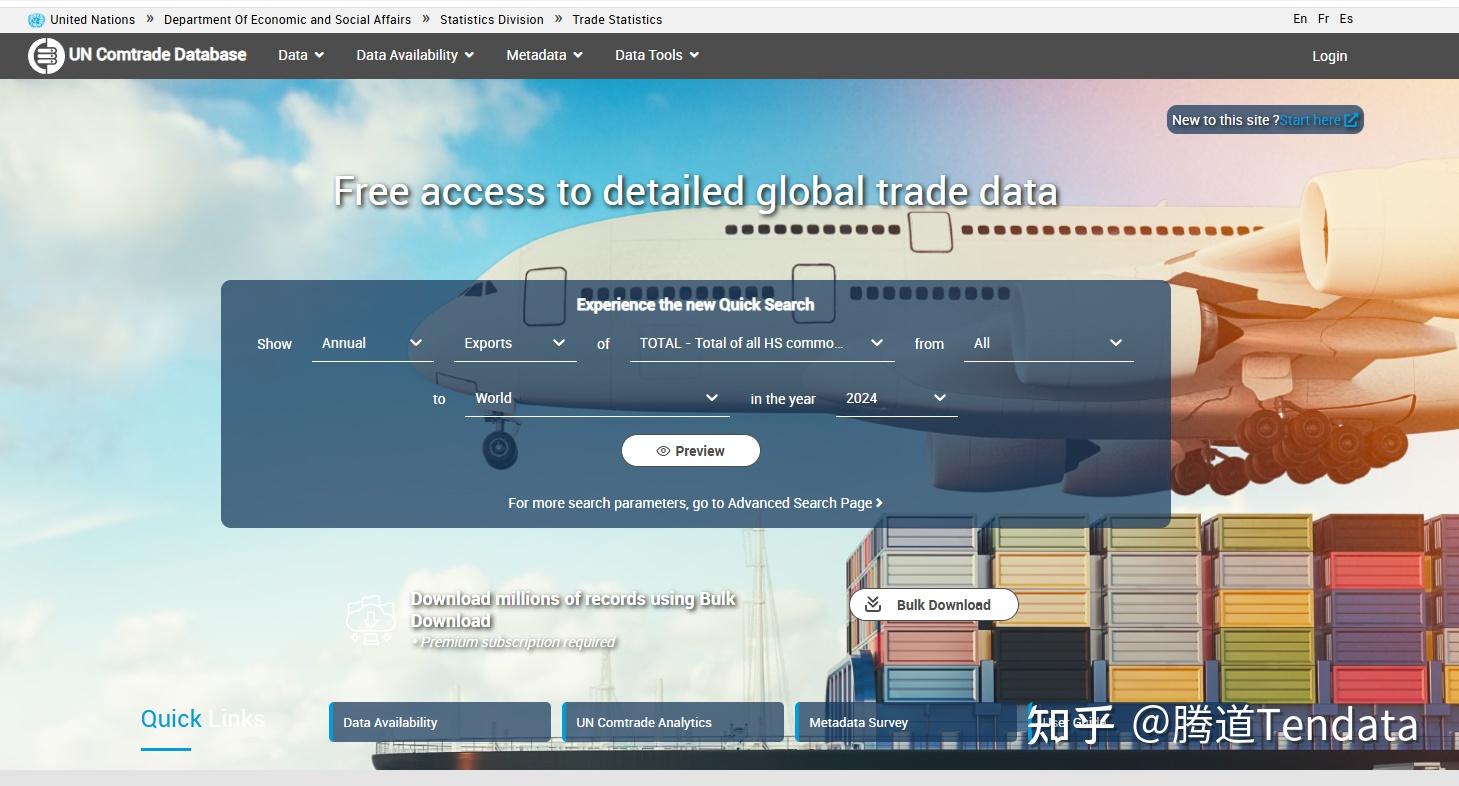Click the 'in the year' label

pos(783,399)
